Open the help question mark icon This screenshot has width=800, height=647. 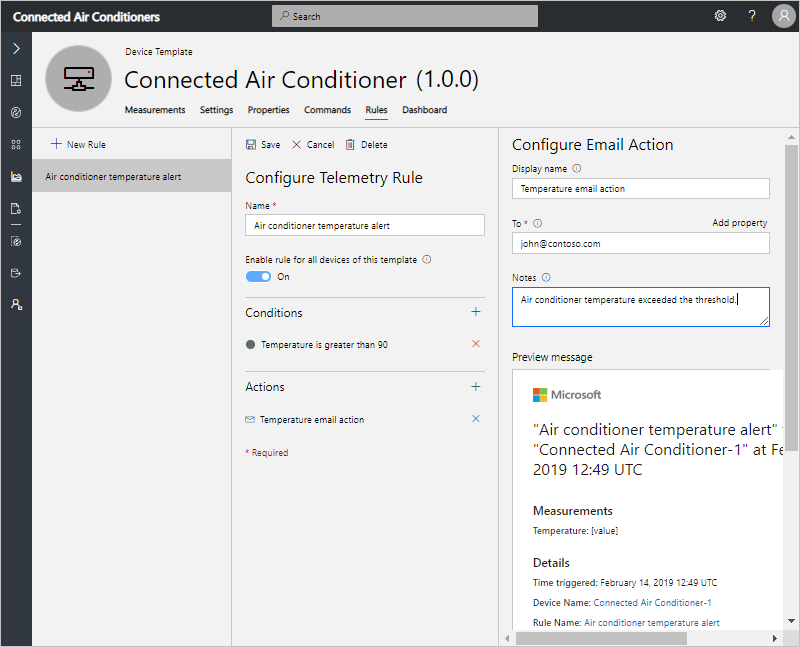click(752, 16)
